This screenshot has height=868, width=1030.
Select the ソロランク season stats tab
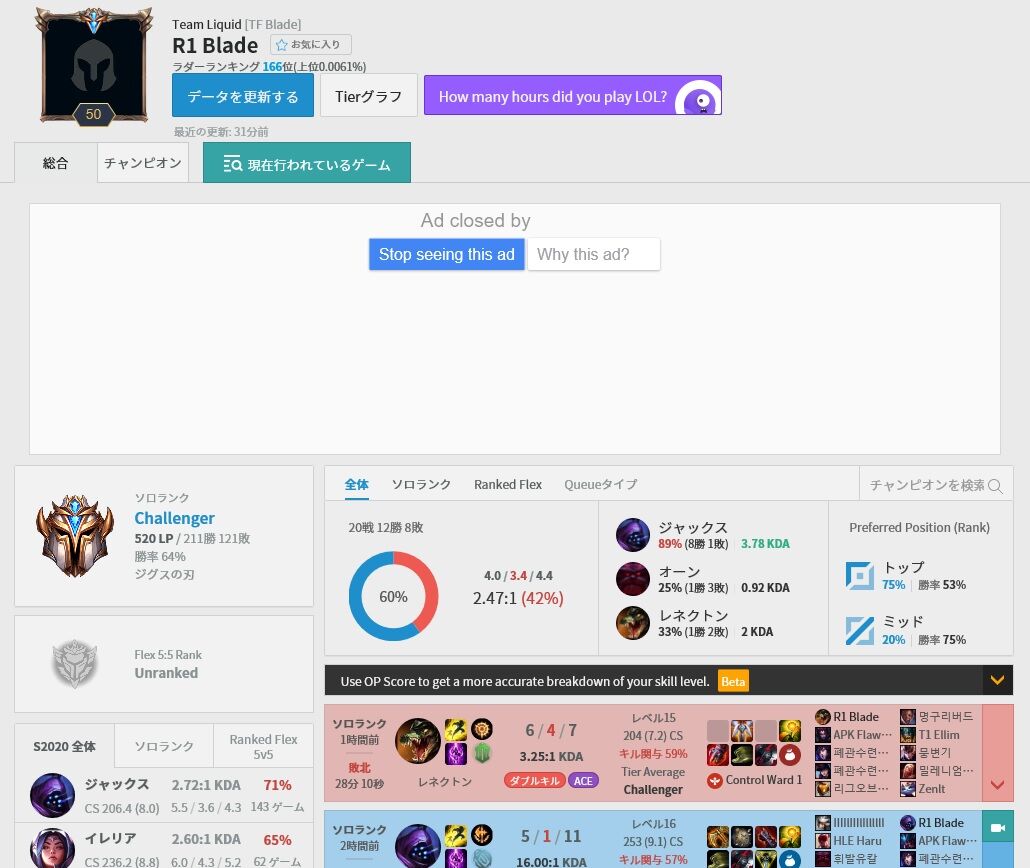point(164,746)
